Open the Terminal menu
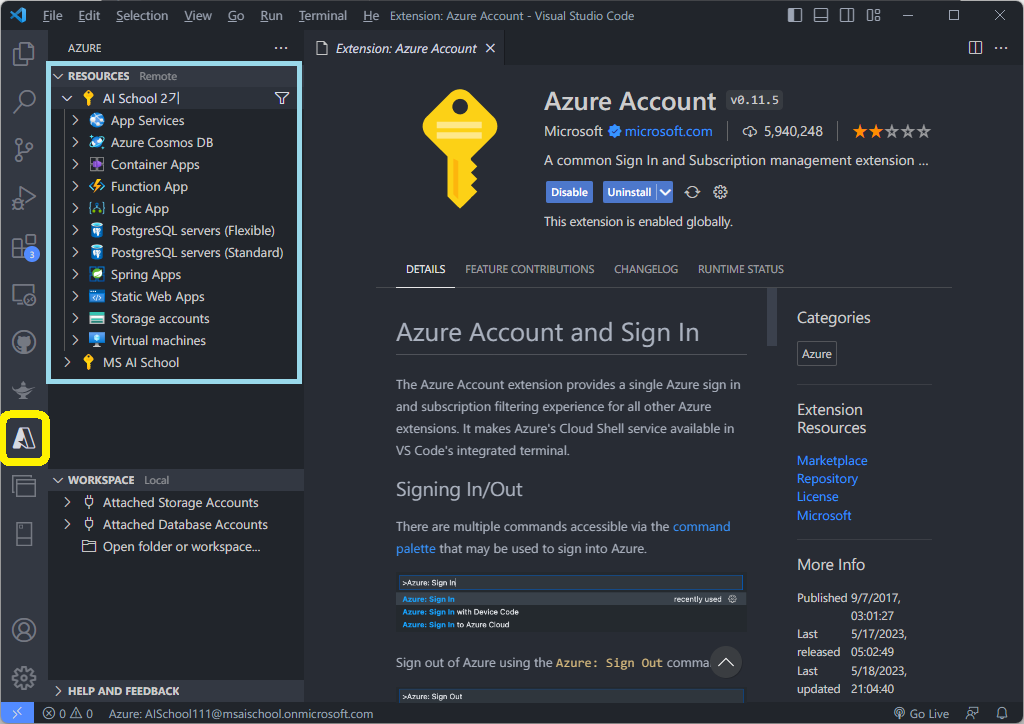 click(323, 16)
